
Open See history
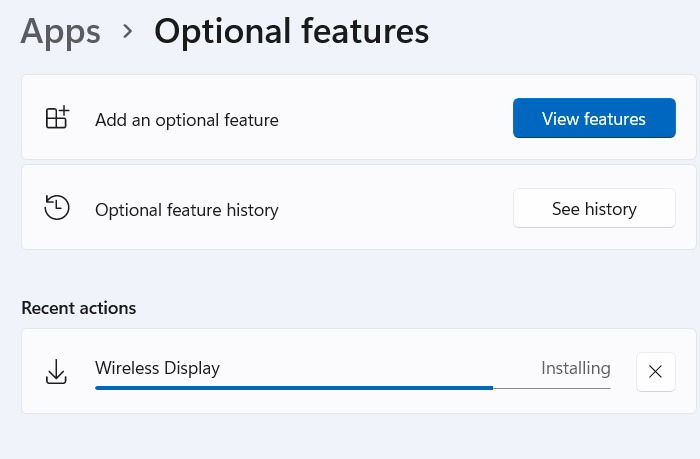[594, 208]
